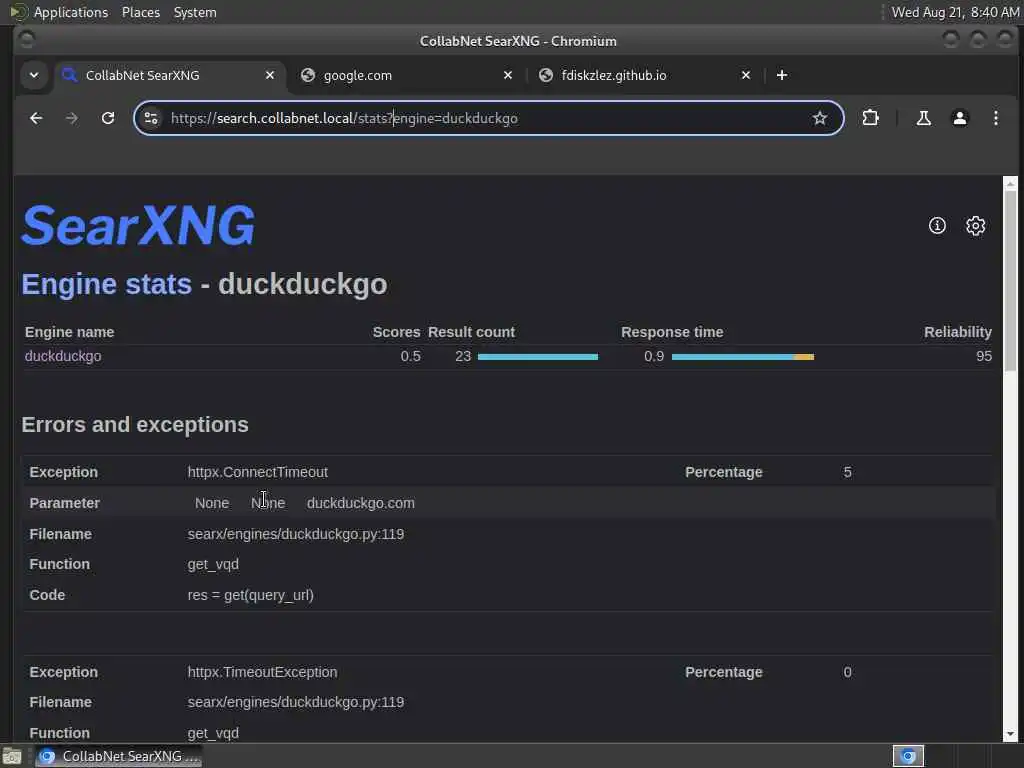Screen dimensions: 1024x768
Task: Click the scrollbar down arrow
Action: (x=1010, y=734)
